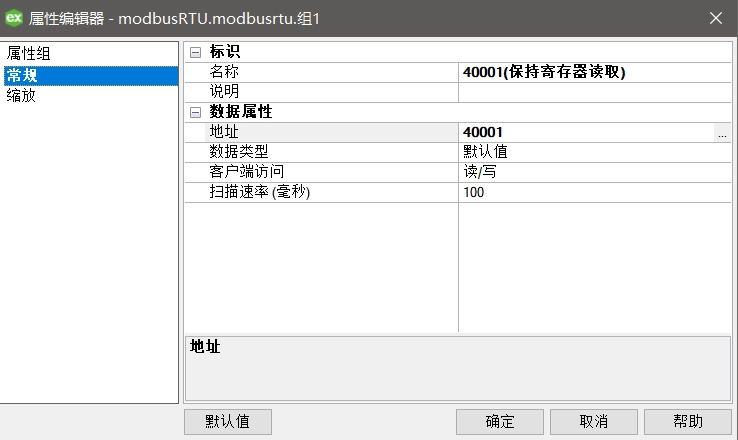Cancel with the 取消 button
Screen dimensions: 738x440
pyautogui.click(x=594, y=422)
